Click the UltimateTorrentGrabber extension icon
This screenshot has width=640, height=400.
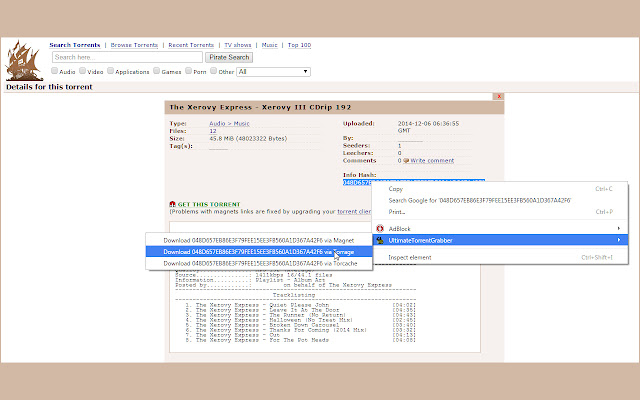coord(380,240)
